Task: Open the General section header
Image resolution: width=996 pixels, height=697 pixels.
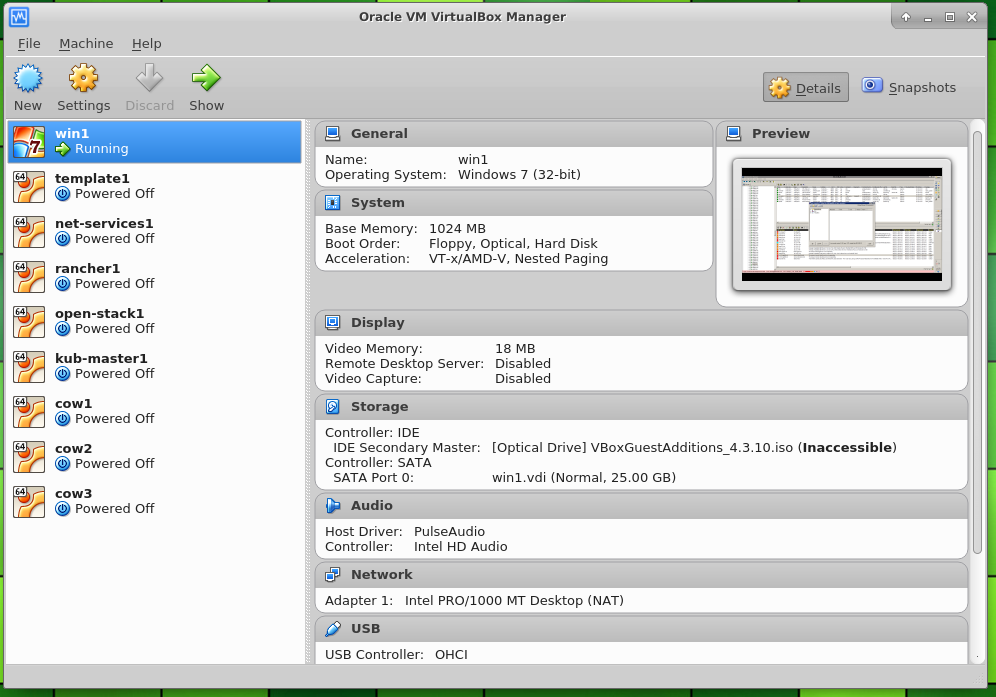Action: [513, 134]
